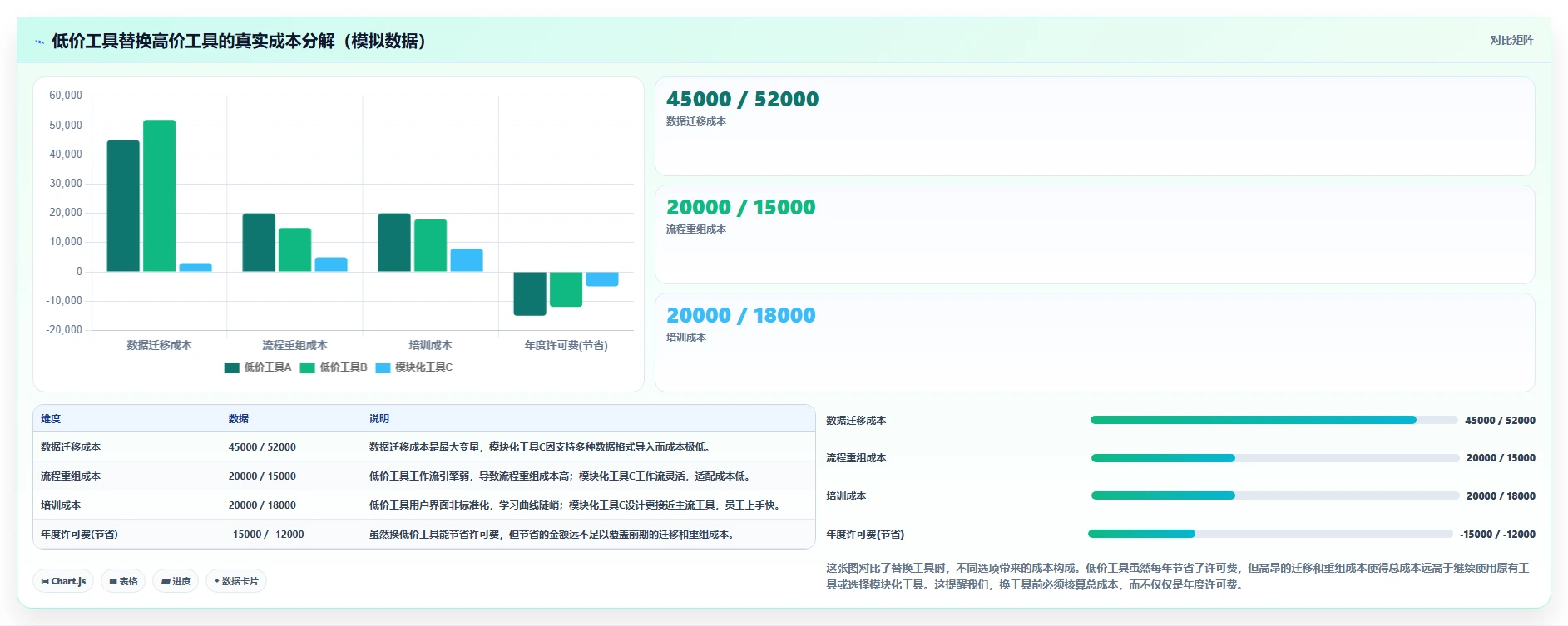
Task: Click the negative 低价工具B bar for 年度许可费
Action: point(566,289)
